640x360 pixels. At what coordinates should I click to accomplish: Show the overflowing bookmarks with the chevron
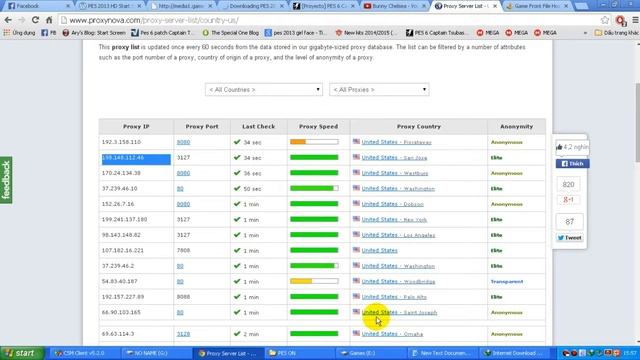tap(585, 33)
